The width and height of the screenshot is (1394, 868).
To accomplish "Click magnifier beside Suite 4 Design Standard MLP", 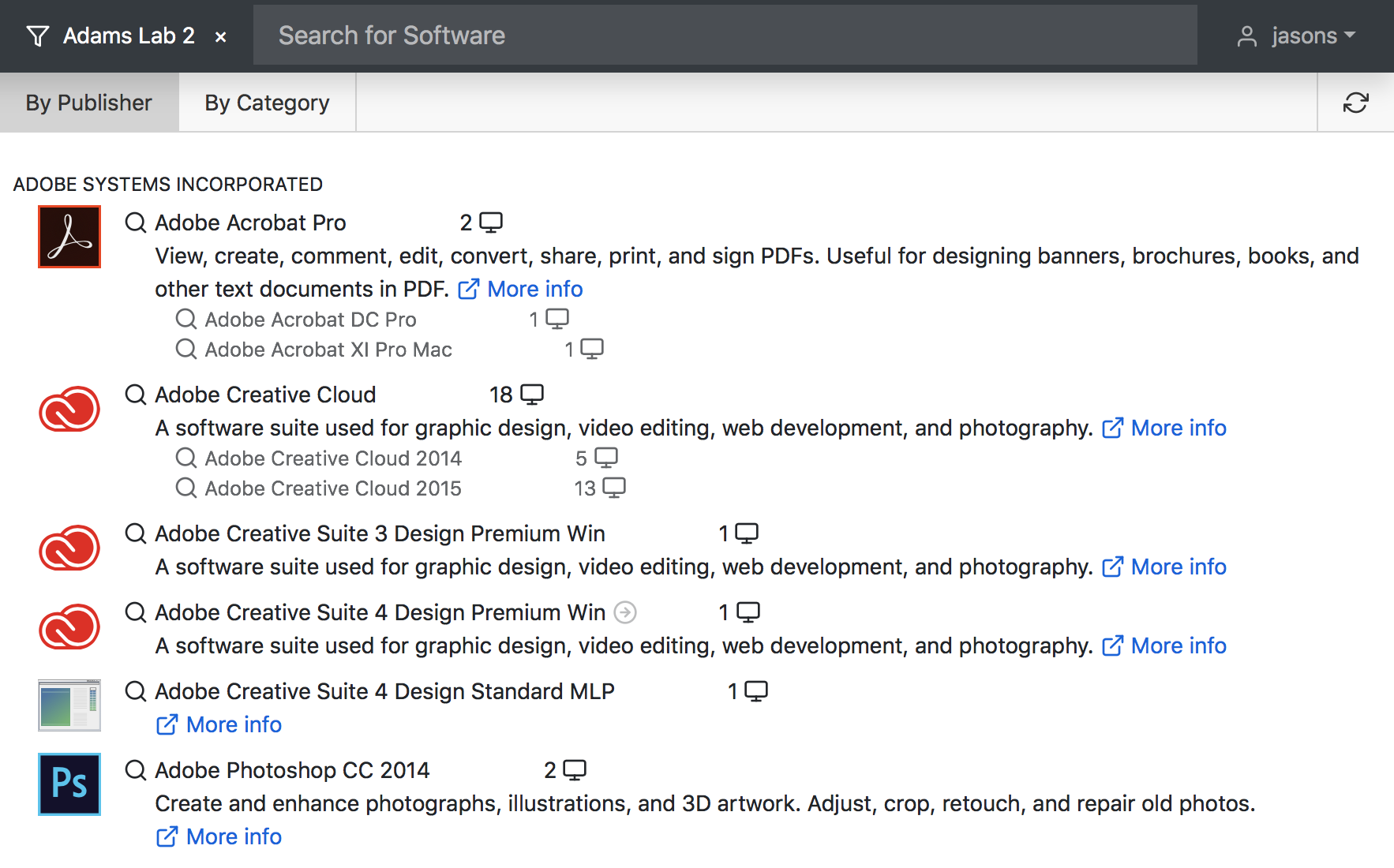I will pos(136,691).
